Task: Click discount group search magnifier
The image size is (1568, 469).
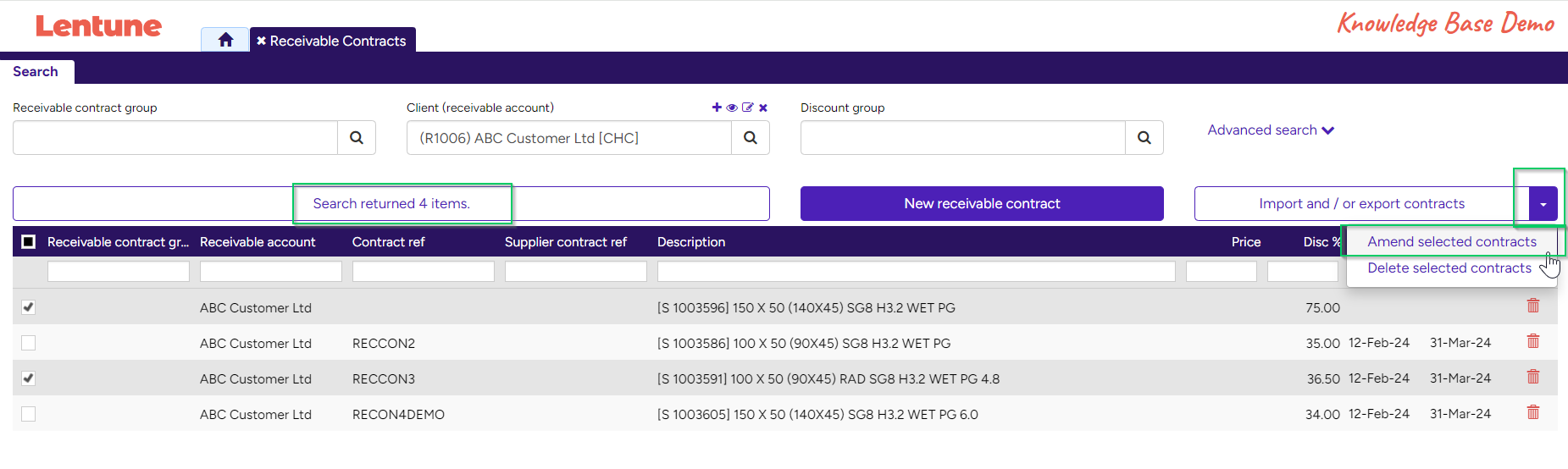Action: (x=1144, y=137)
